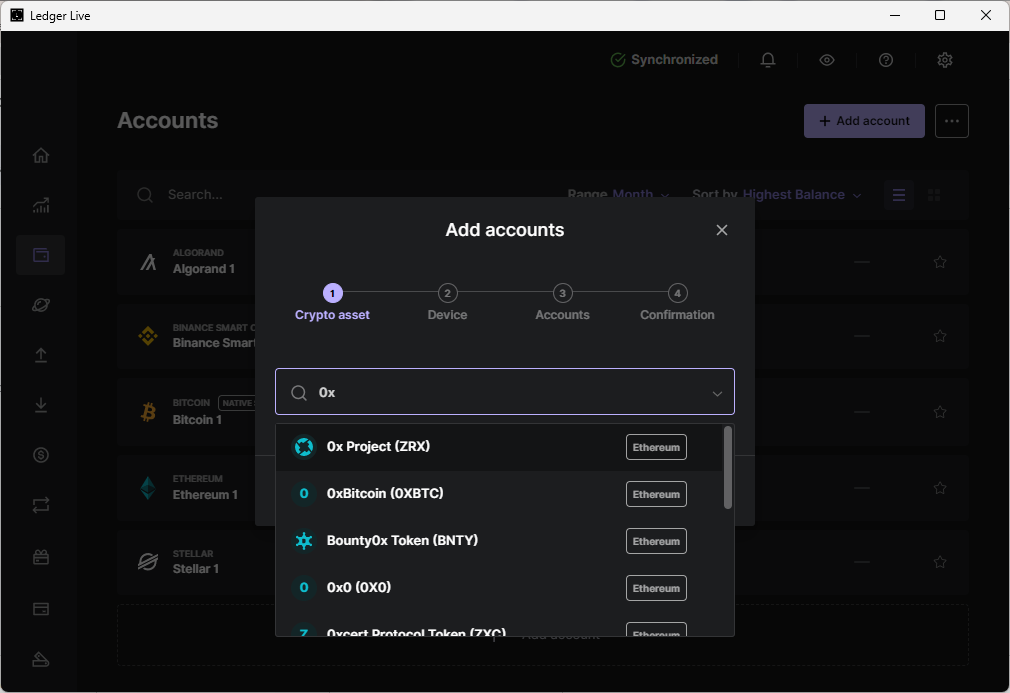Viewport: 1010px width, 693px height.
Task: Toggle balance visibility eye icon
Action: click(827, 60)
